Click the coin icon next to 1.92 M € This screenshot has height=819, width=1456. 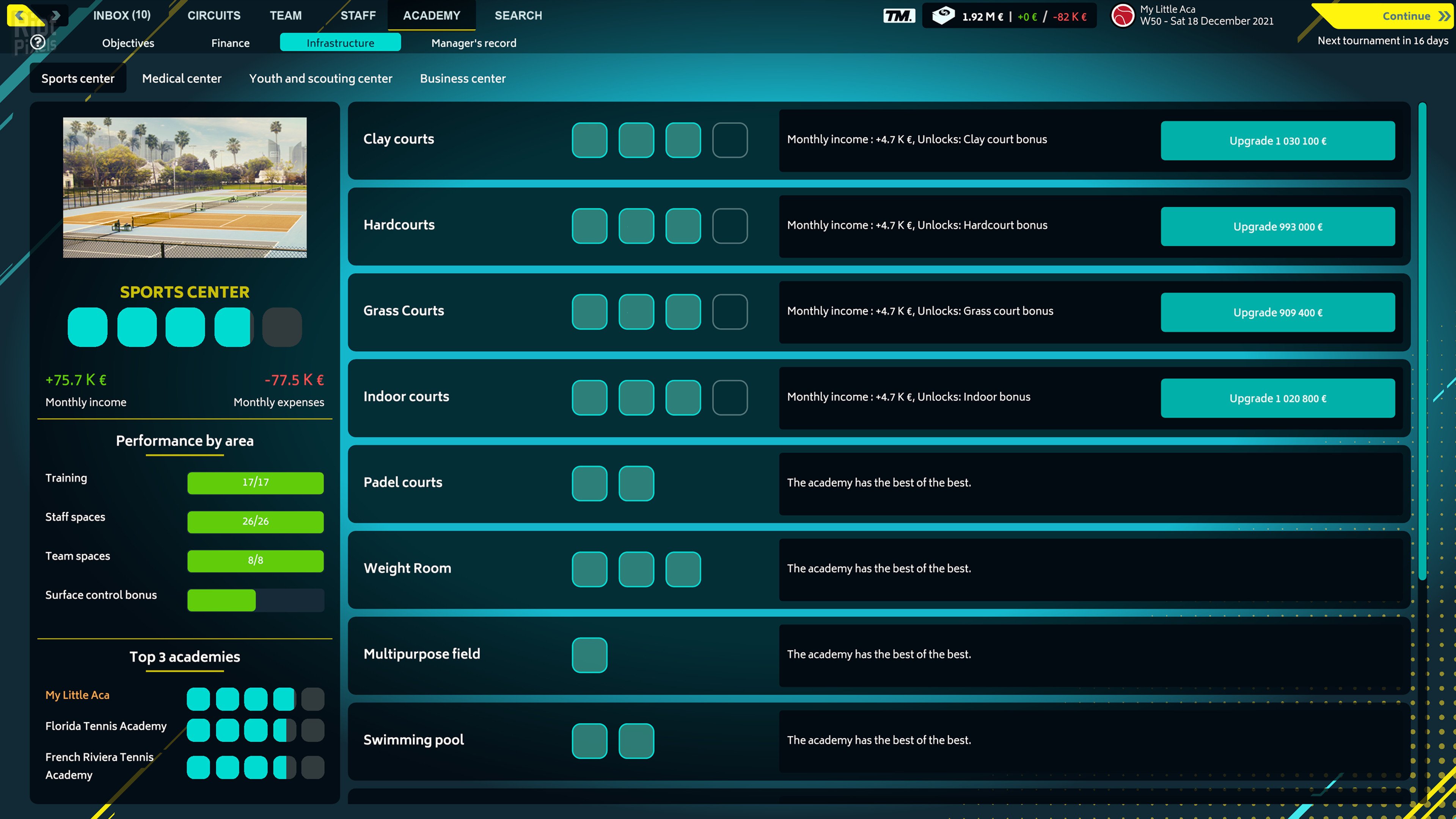tap(943, 15)
